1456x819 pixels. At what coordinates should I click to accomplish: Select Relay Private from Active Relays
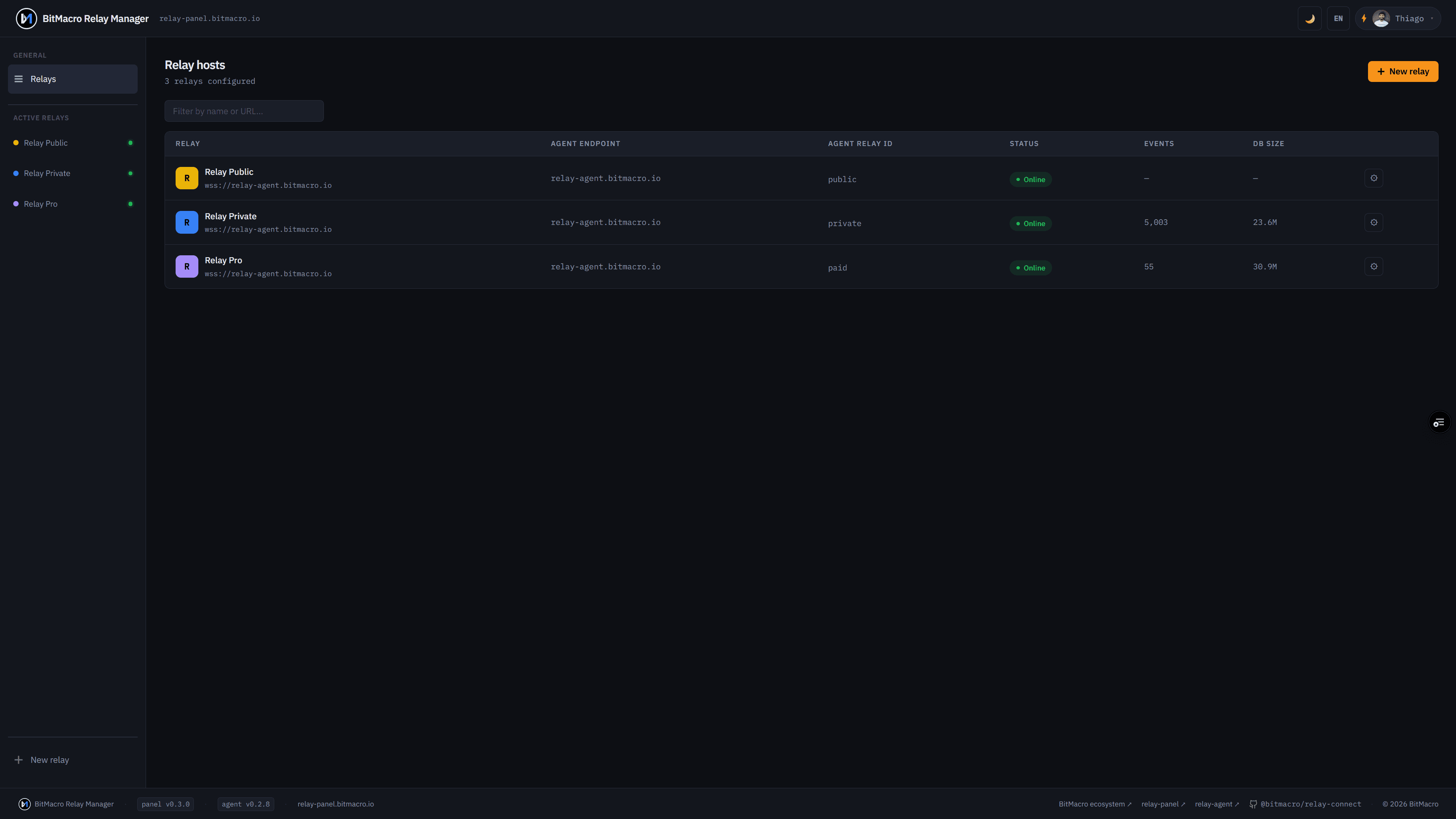pyautogui.click(x=47, y=173)
